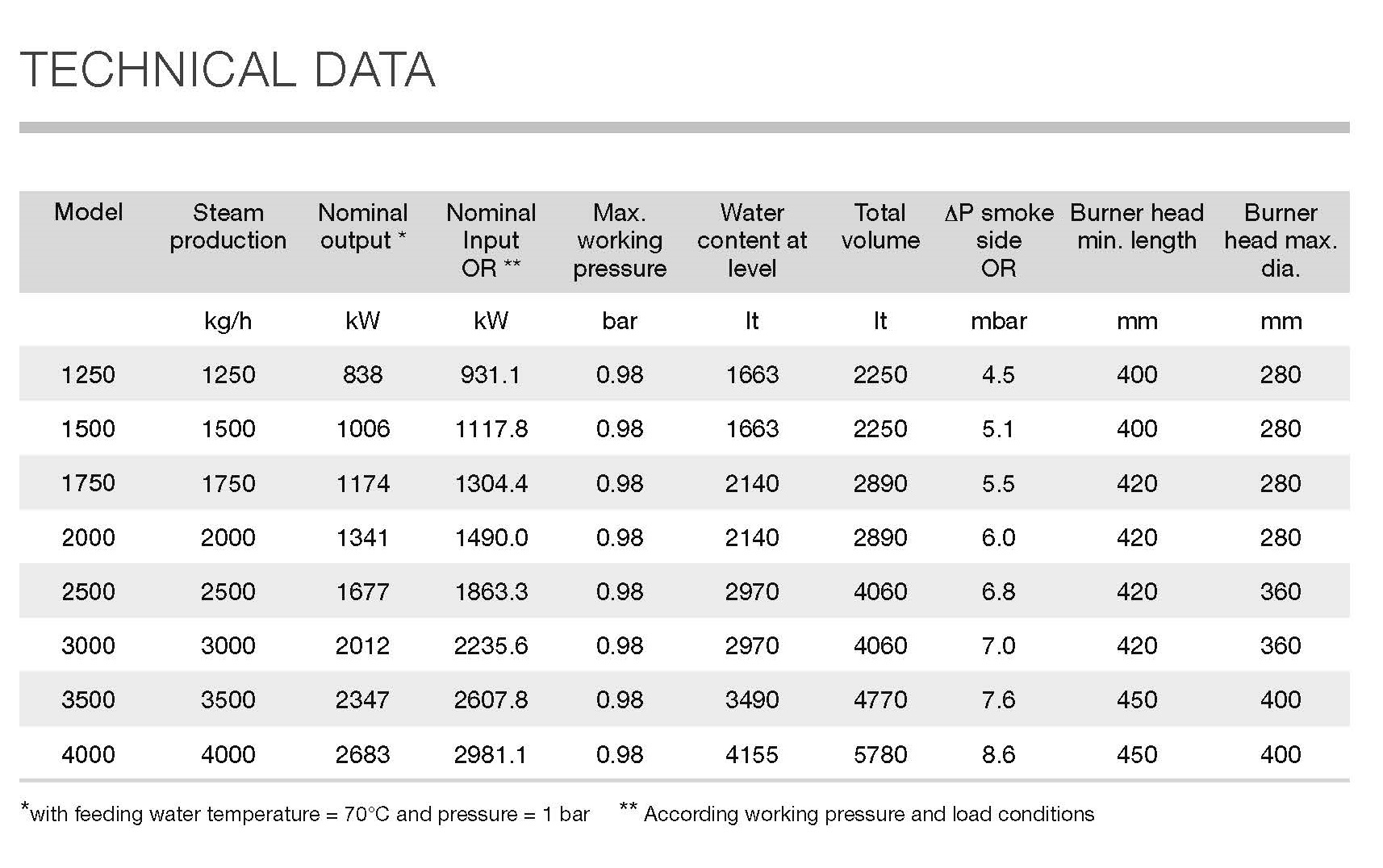Select the Burner head min. length header

1137,227
